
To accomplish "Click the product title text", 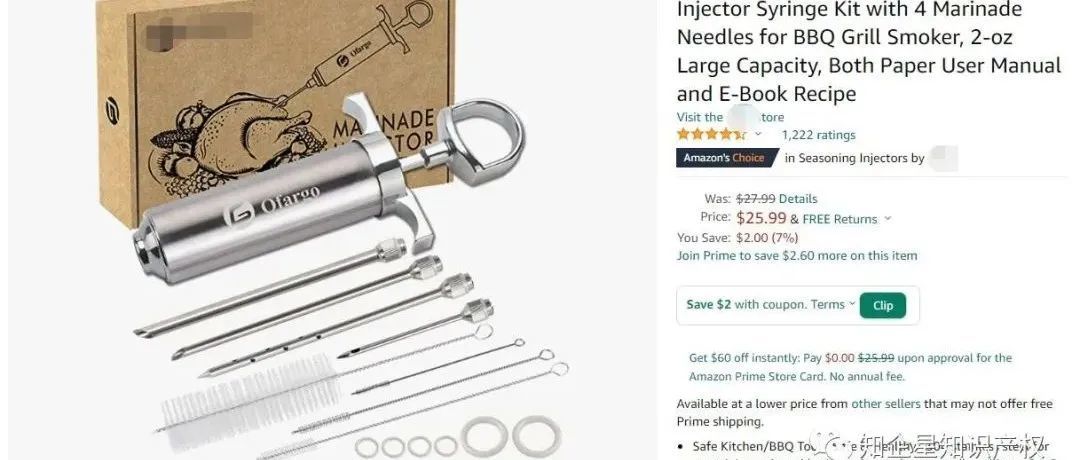I will point(869,52).
